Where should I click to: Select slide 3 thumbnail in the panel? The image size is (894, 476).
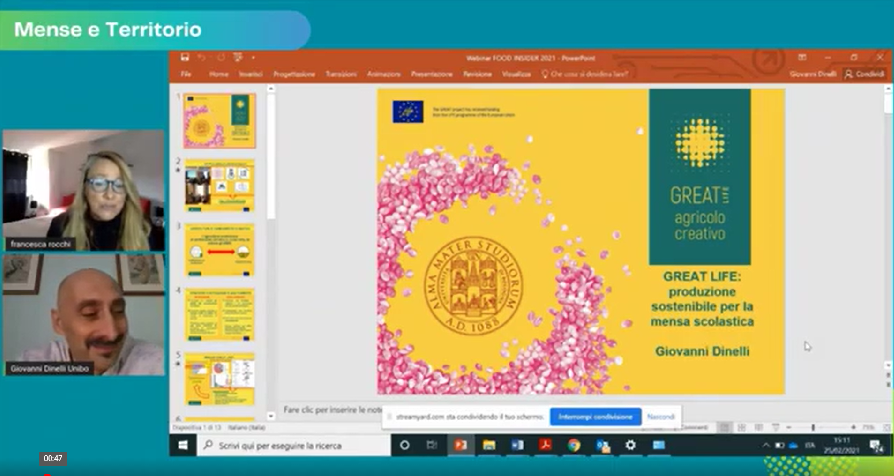[220, 250]
